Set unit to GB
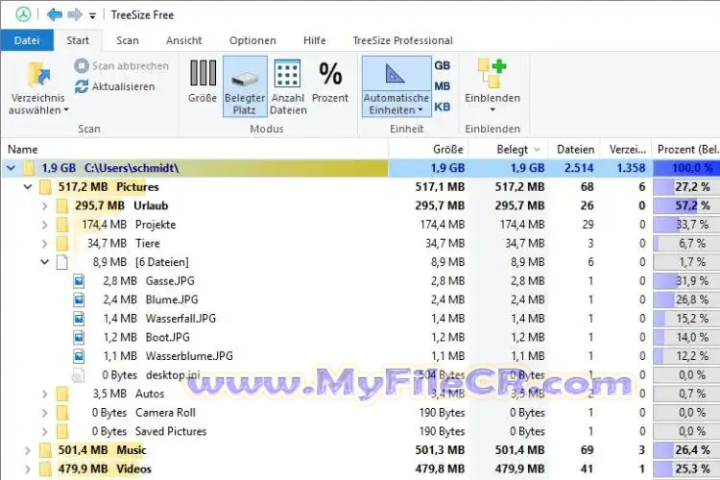This screenshot has width=720, height=480. pos(442,66)
